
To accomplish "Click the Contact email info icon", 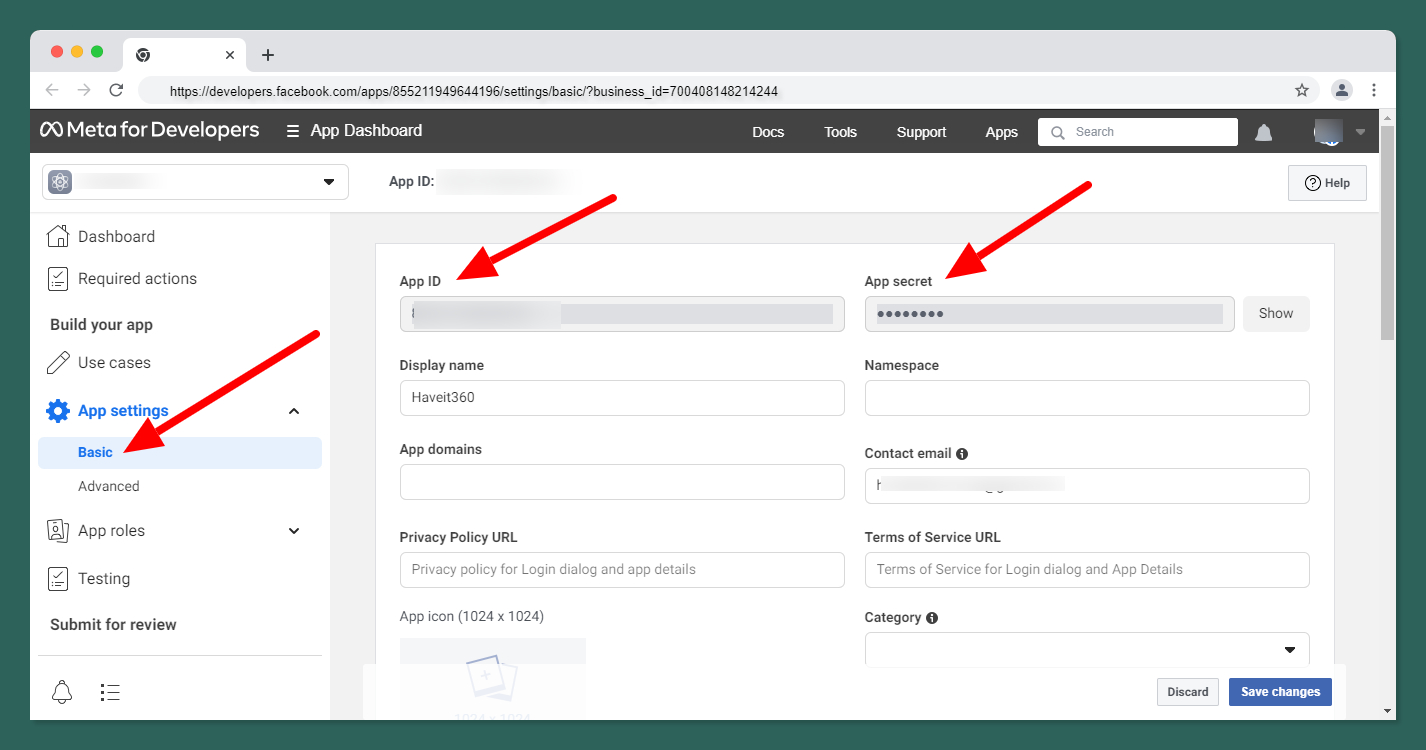I will pyautogui.click(x=962, y=454).
